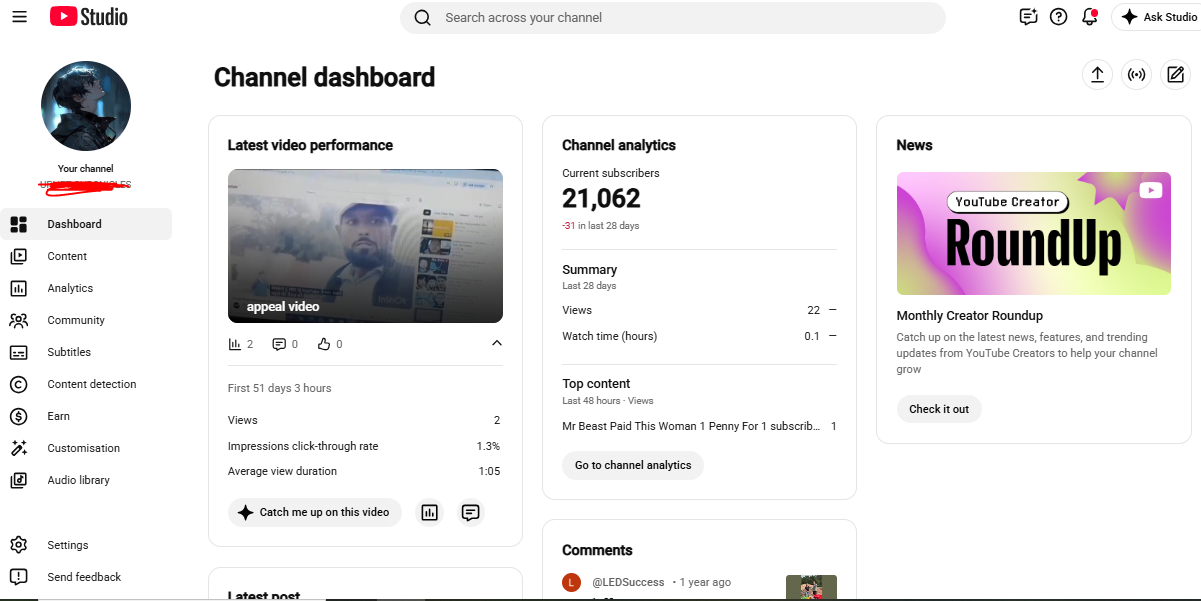Open Subtitles in the sidebar

(x=86, y=352)
